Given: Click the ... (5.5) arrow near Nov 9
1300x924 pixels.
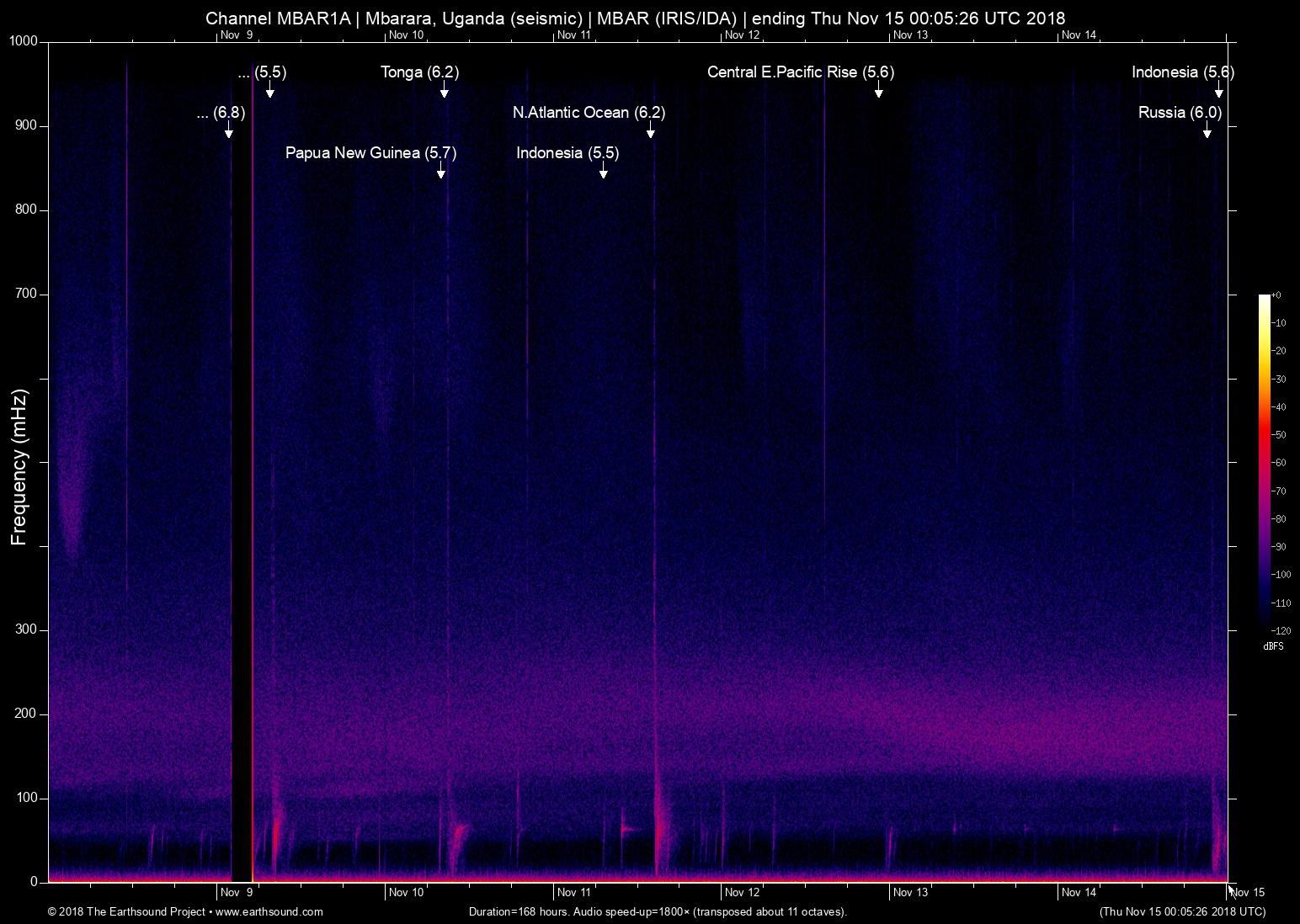Looking at the screenshot, I should pyautogui.click(x=269, y=91).
